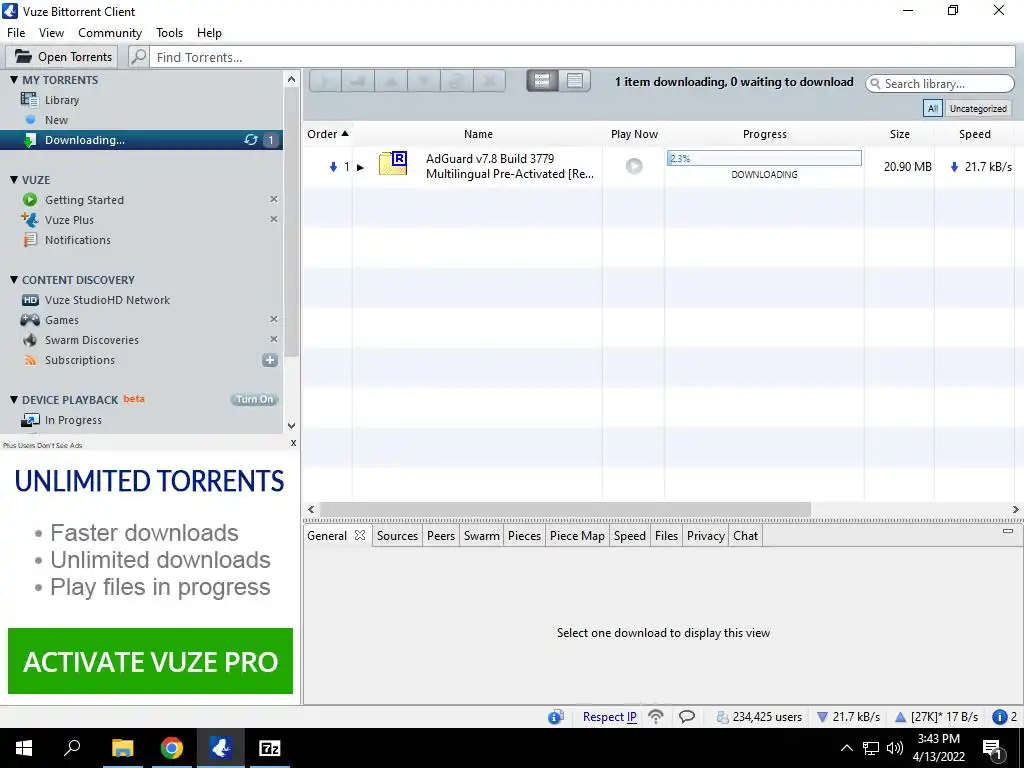Collapse the VUZE sidebar section
This screenshot has width=1024, height=768.
14,180
